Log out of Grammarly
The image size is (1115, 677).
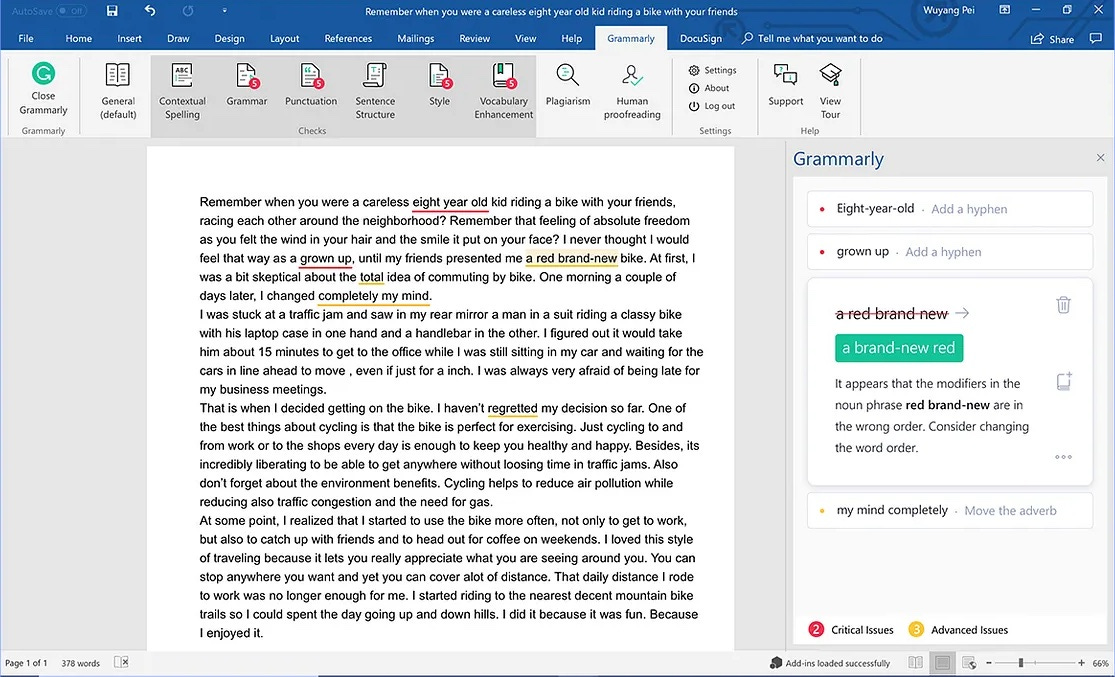(x=712, y=106)
